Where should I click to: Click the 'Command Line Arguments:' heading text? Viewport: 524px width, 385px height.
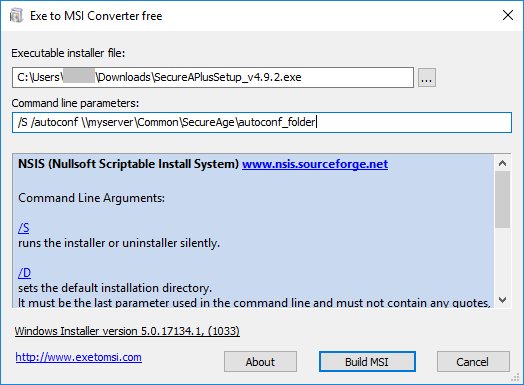click(91, 198)
